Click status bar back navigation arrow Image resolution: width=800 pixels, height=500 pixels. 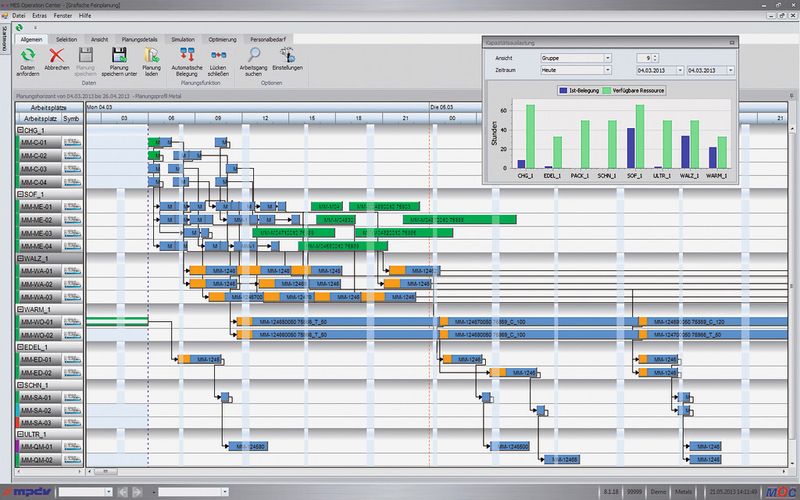point(122,492)
